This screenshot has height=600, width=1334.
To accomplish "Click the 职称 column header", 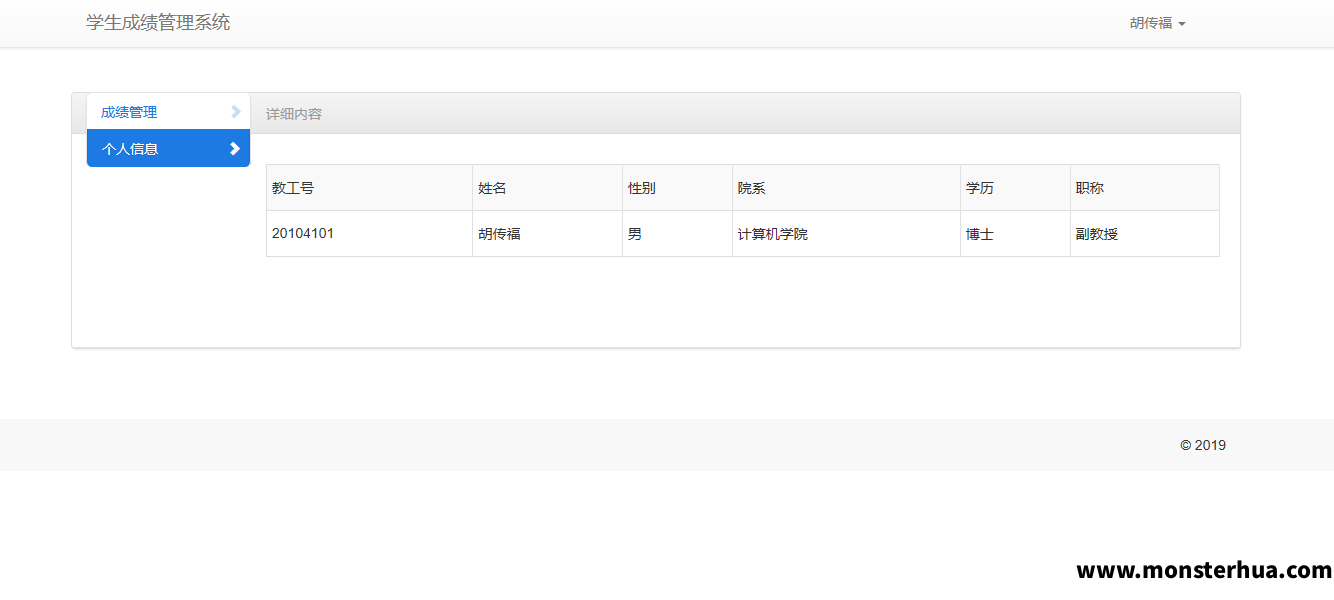I will [1145, 188].
